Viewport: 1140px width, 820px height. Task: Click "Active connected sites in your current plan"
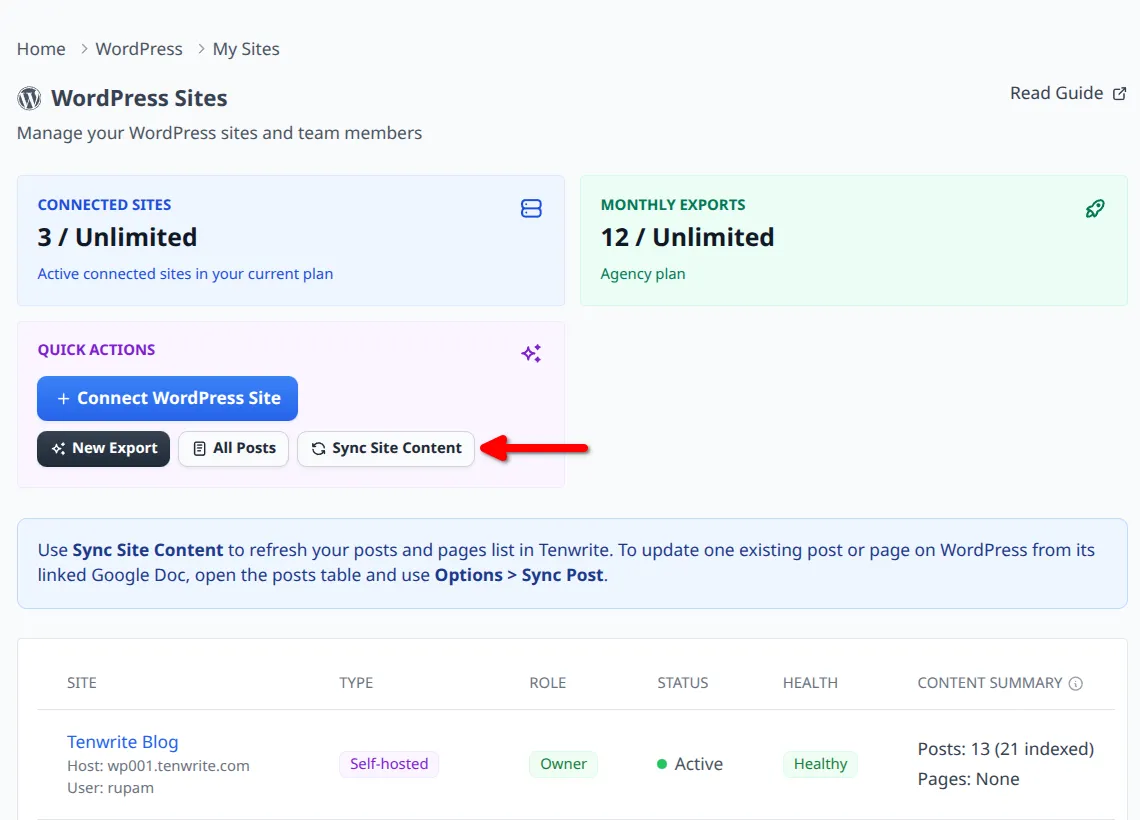[x=185, y=274]
